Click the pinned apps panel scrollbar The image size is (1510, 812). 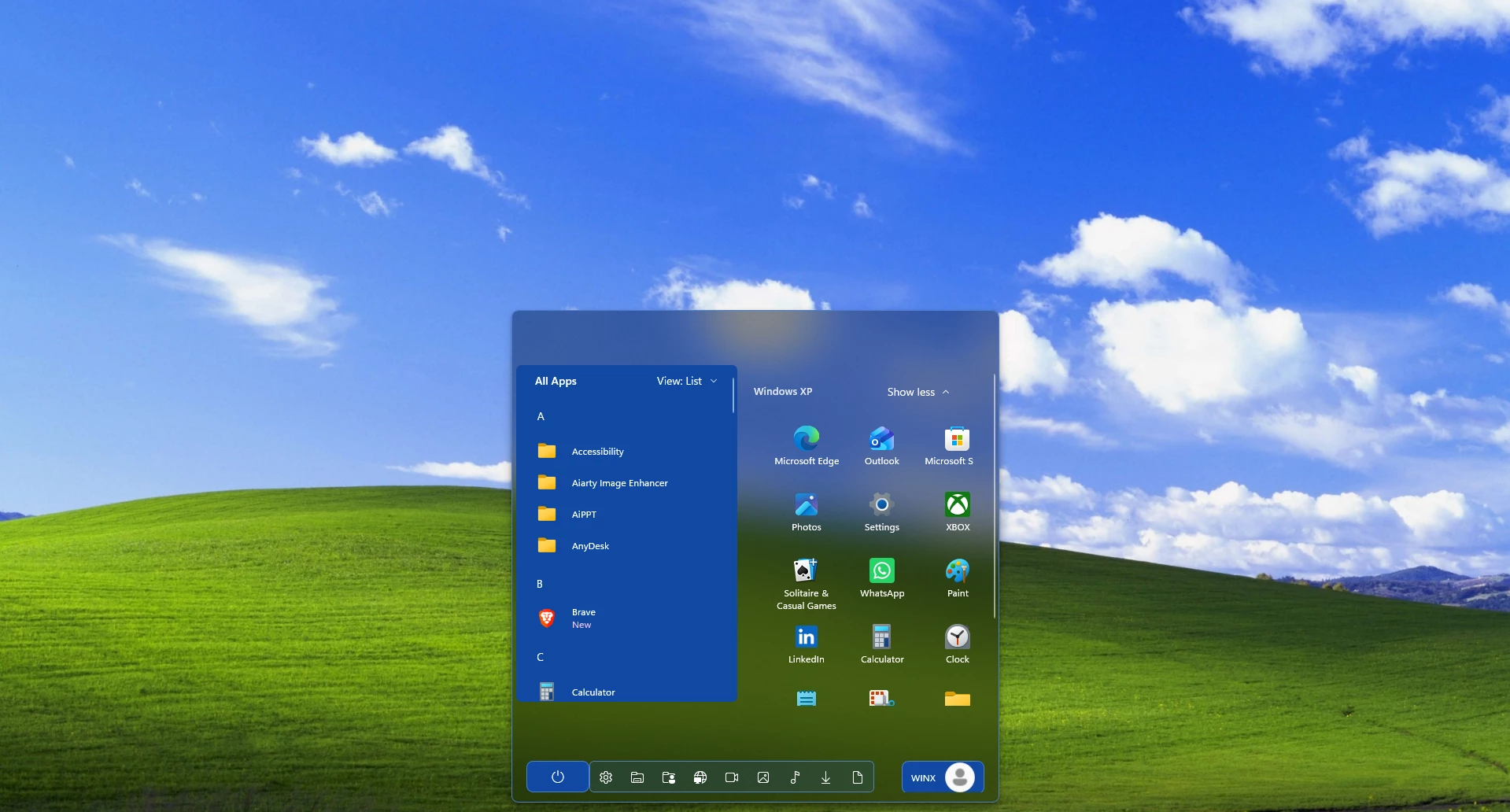tap(995, 496)
